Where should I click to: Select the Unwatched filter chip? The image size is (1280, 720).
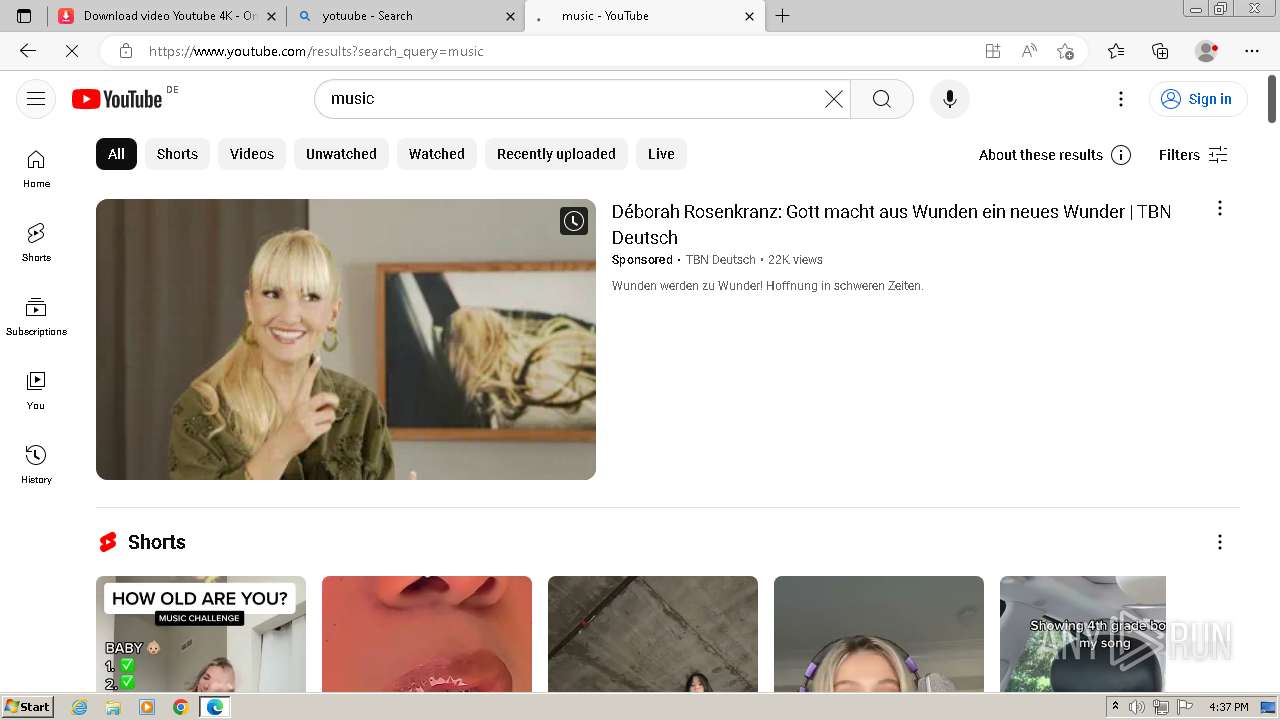point(341,154)
